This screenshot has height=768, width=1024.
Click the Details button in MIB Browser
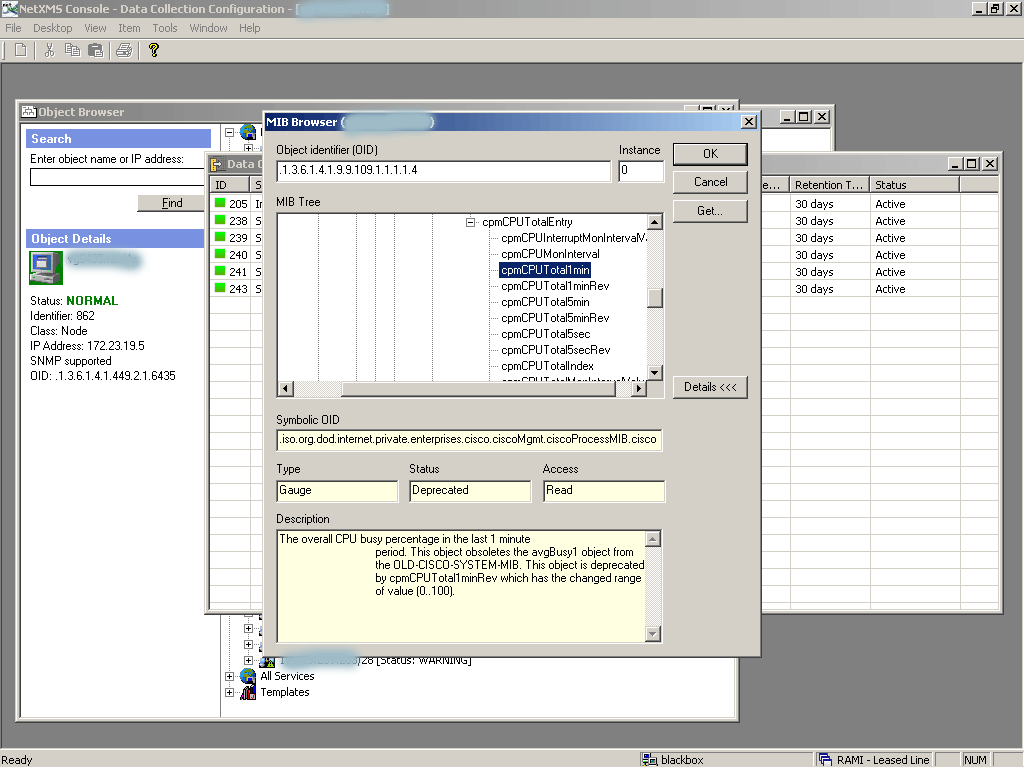710,387
